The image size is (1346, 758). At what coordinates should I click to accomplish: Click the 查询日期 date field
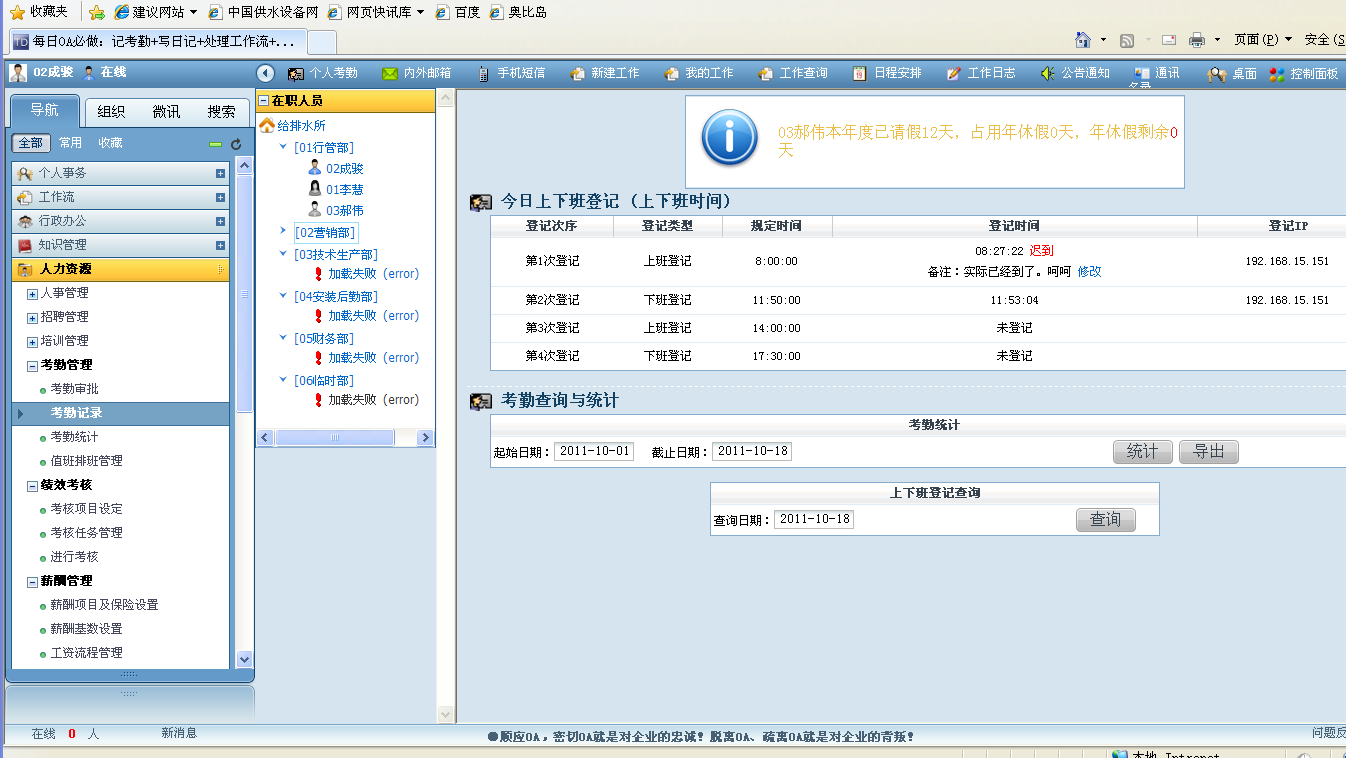pyautogui.click(x=814, y=519)
